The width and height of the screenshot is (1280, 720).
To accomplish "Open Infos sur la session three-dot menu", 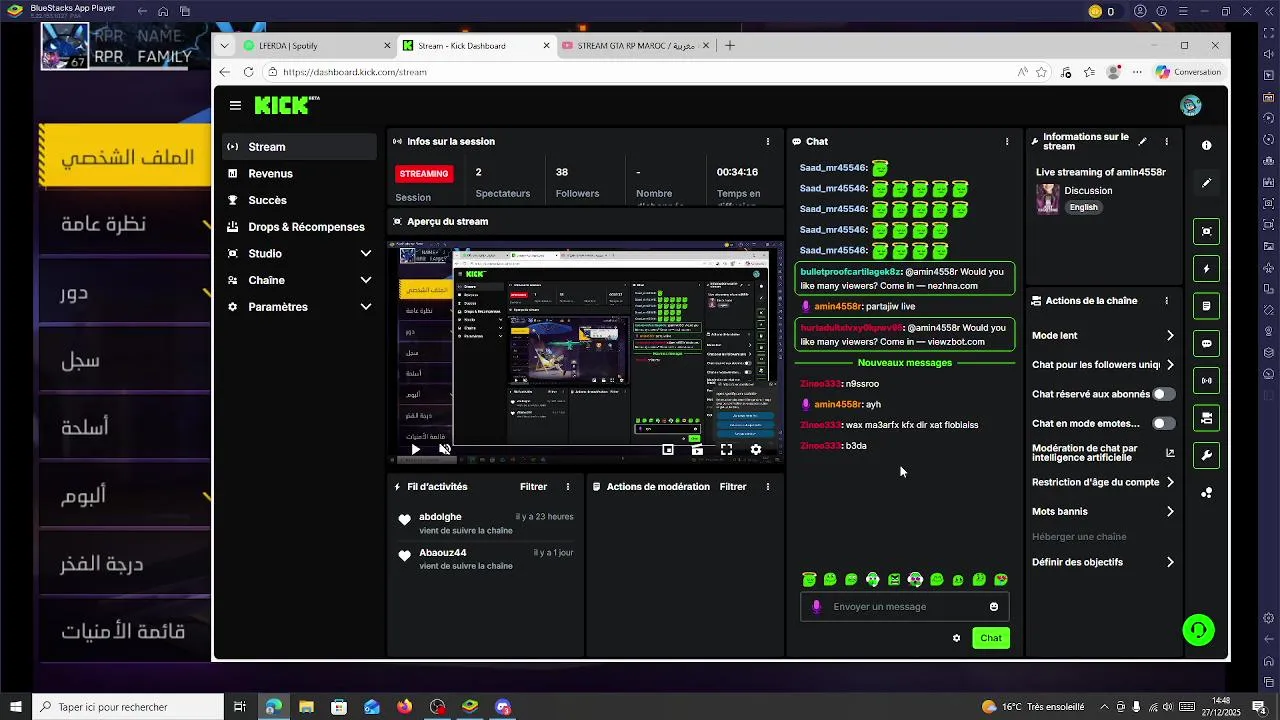I will click(768, 141).
